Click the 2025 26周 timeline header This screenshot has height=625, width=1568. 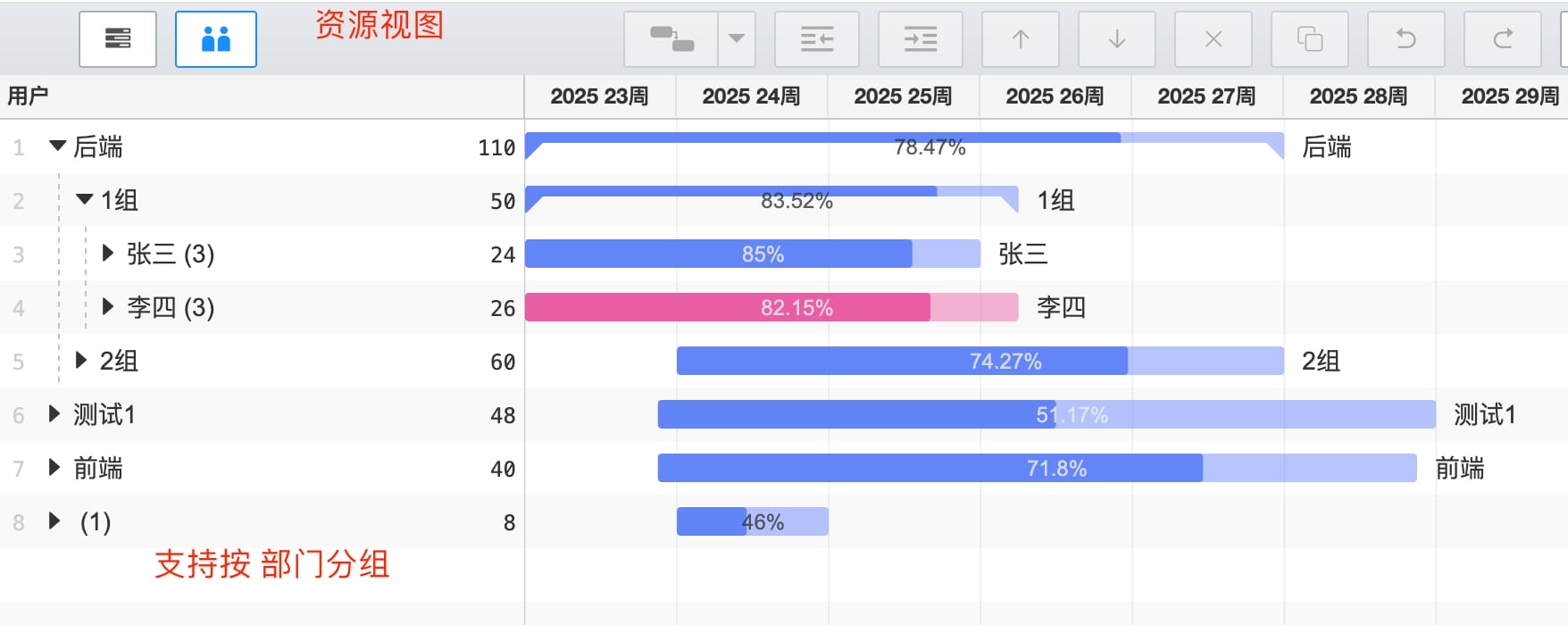[1055, 96]
